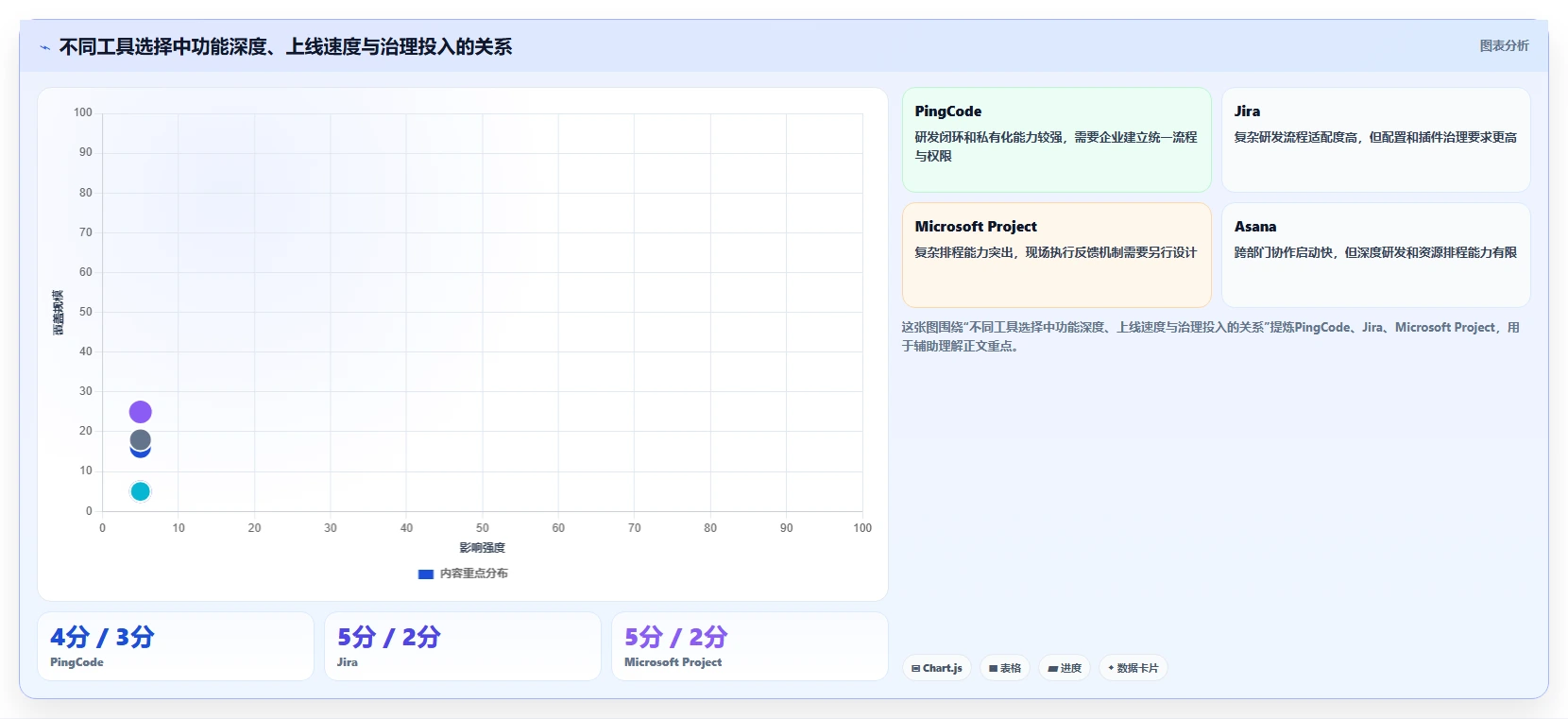Click the 覆盖规模 y-axis title
This screenshot has height=719, width=1568.
(58, 312)
